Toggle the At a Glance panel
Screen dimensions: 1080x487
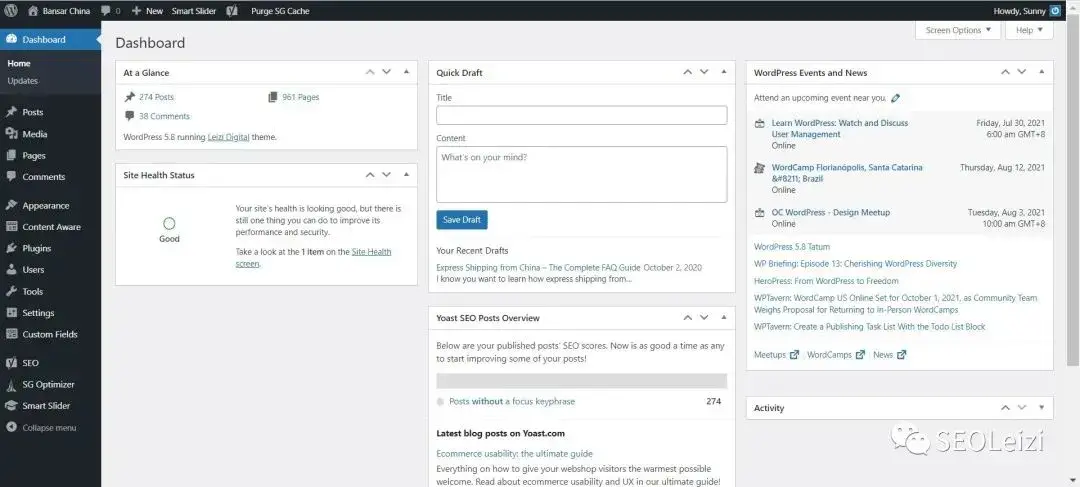point(406,72)
